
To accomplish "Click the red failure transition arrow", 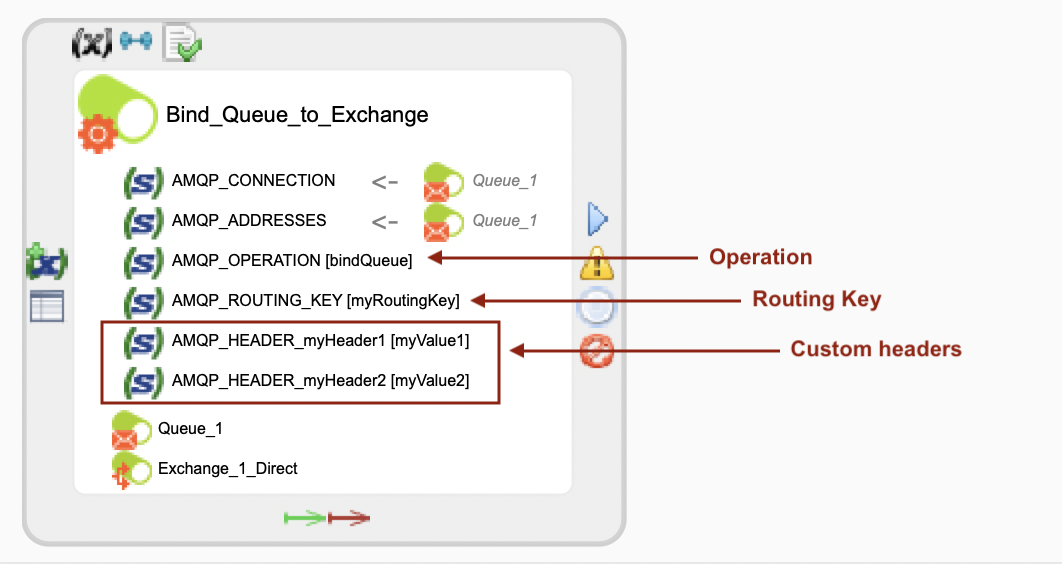I will click(x=349, y=517).
